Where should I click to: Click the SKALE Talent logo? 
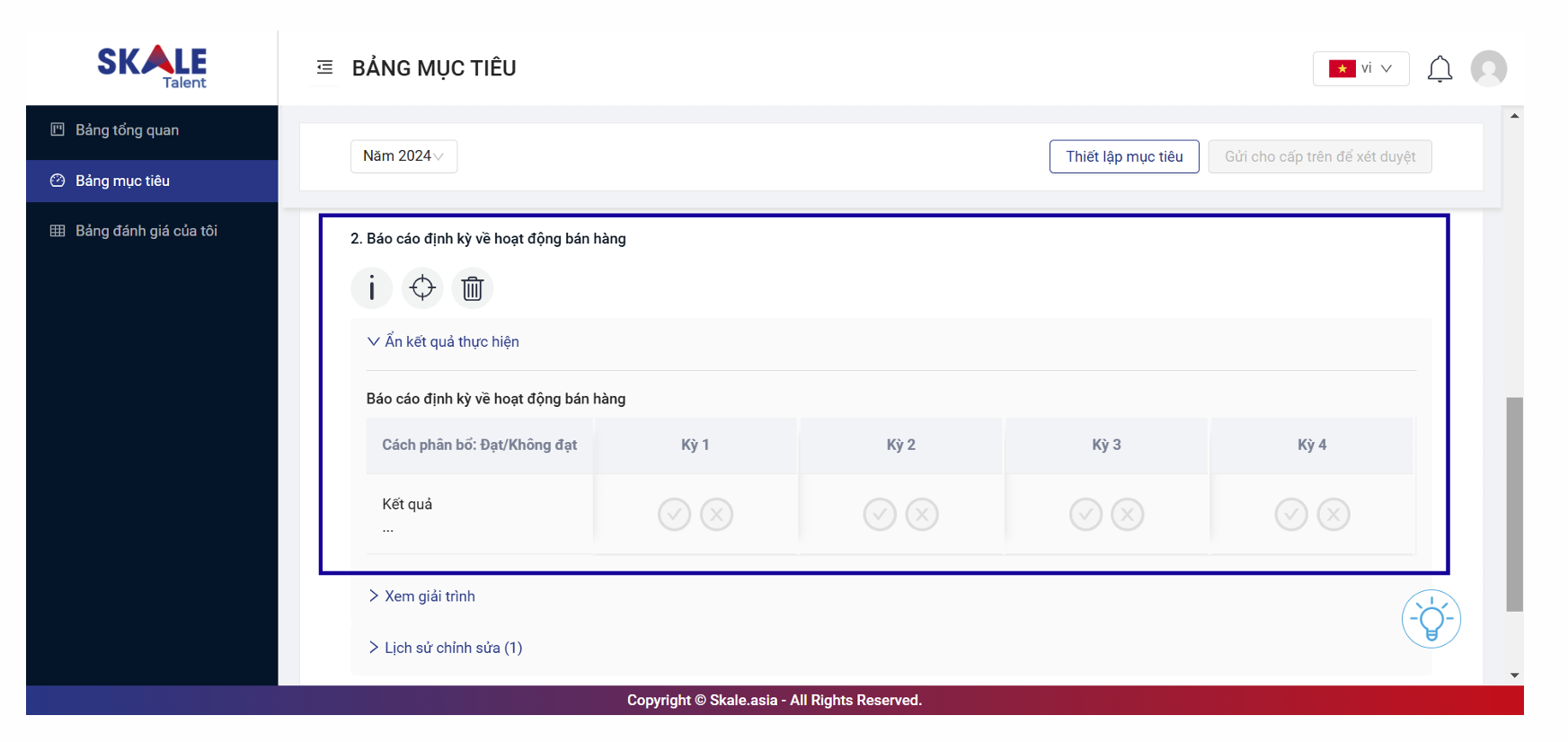[x=152, y=66]
